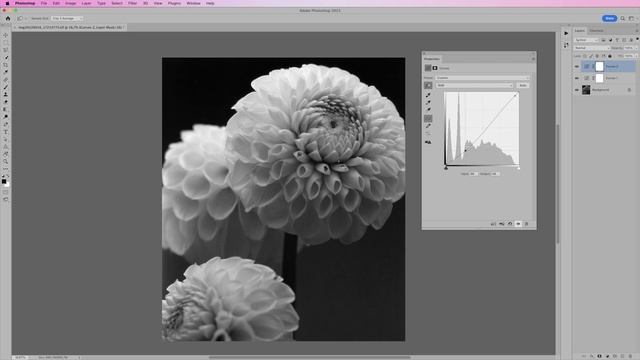Hide the Curves 1 layer
This screenshot has height=360, width=640.
click(x=577, y=78)
